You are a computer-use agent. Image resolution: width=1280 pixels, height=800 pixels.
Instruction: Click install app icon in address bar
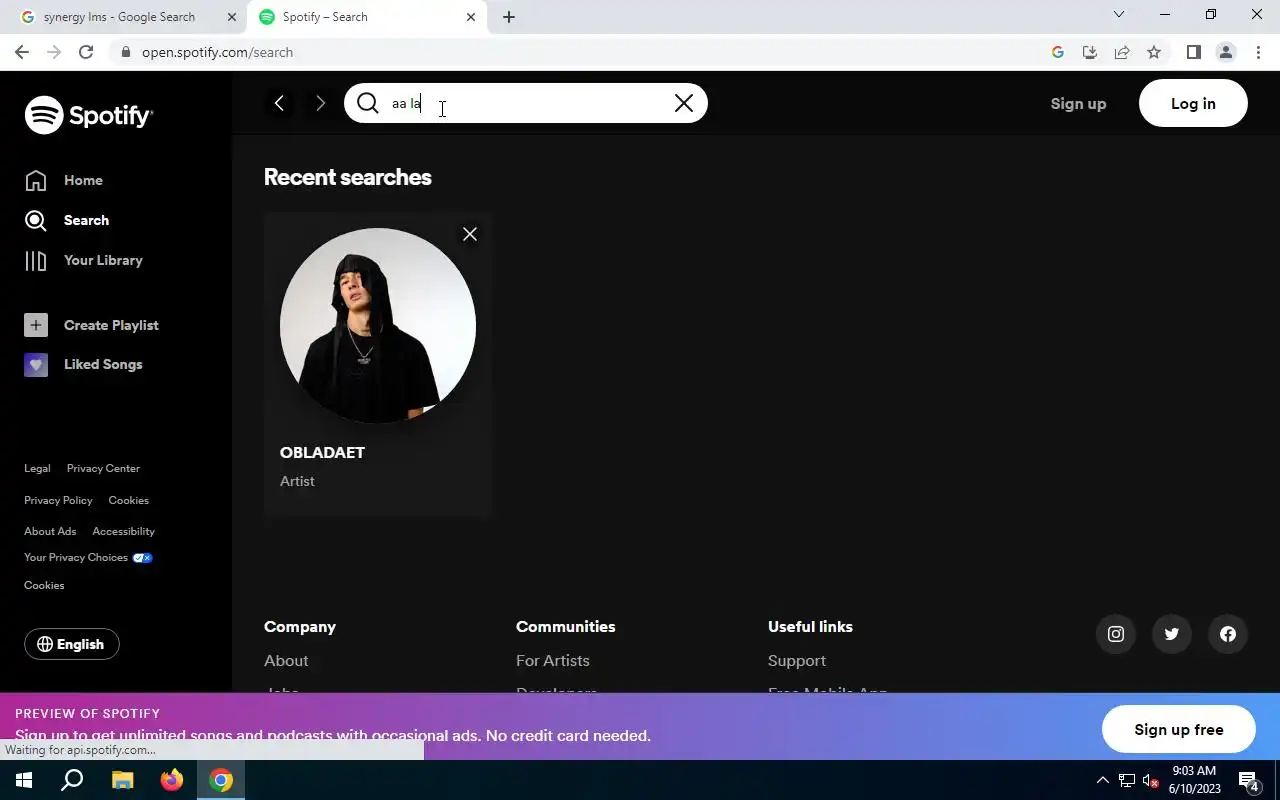(1090, 52)
